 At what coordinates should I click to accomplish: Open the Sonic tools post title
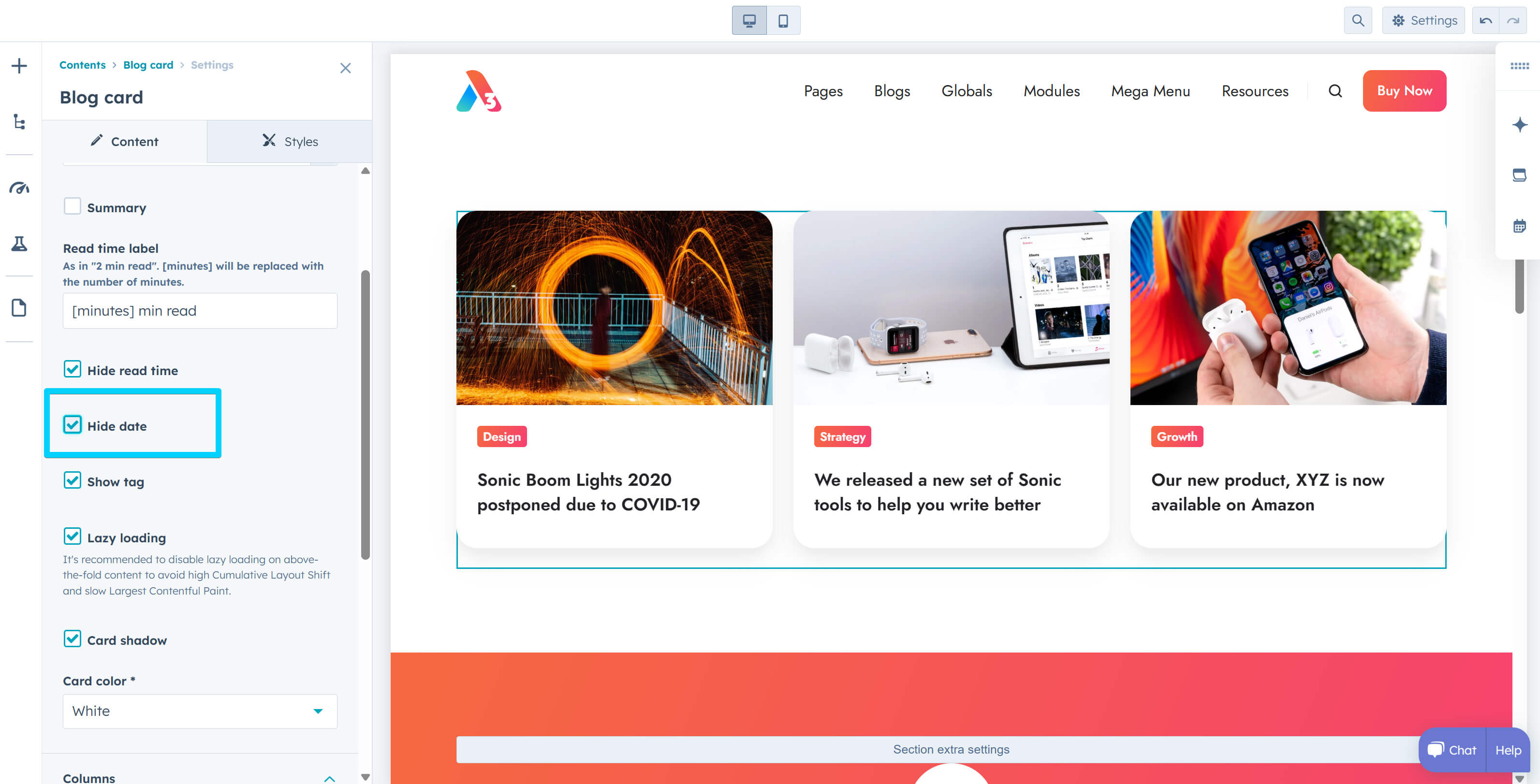(938, 492)
